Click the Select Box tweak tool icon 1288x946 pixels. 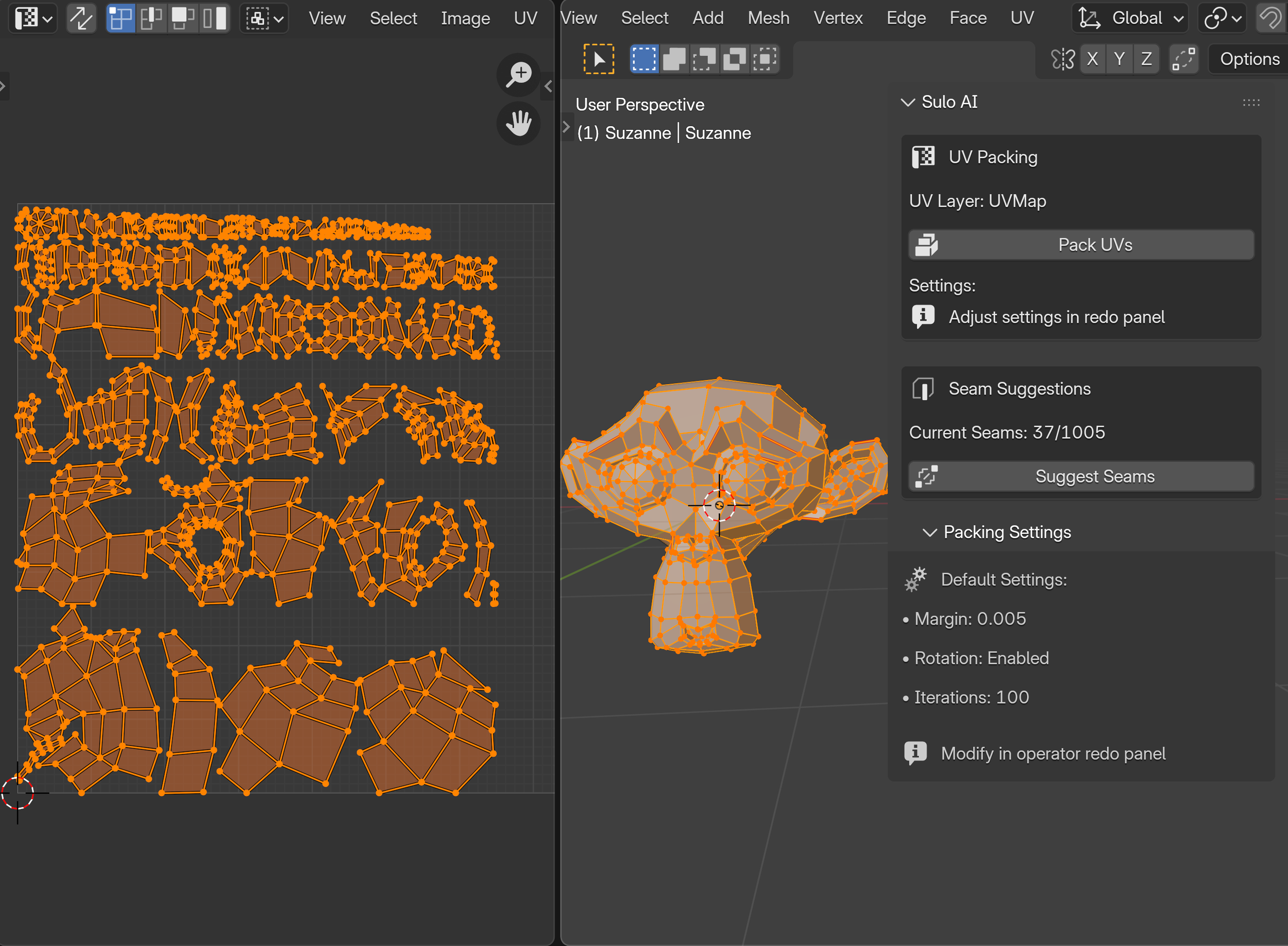pos(599,59)
